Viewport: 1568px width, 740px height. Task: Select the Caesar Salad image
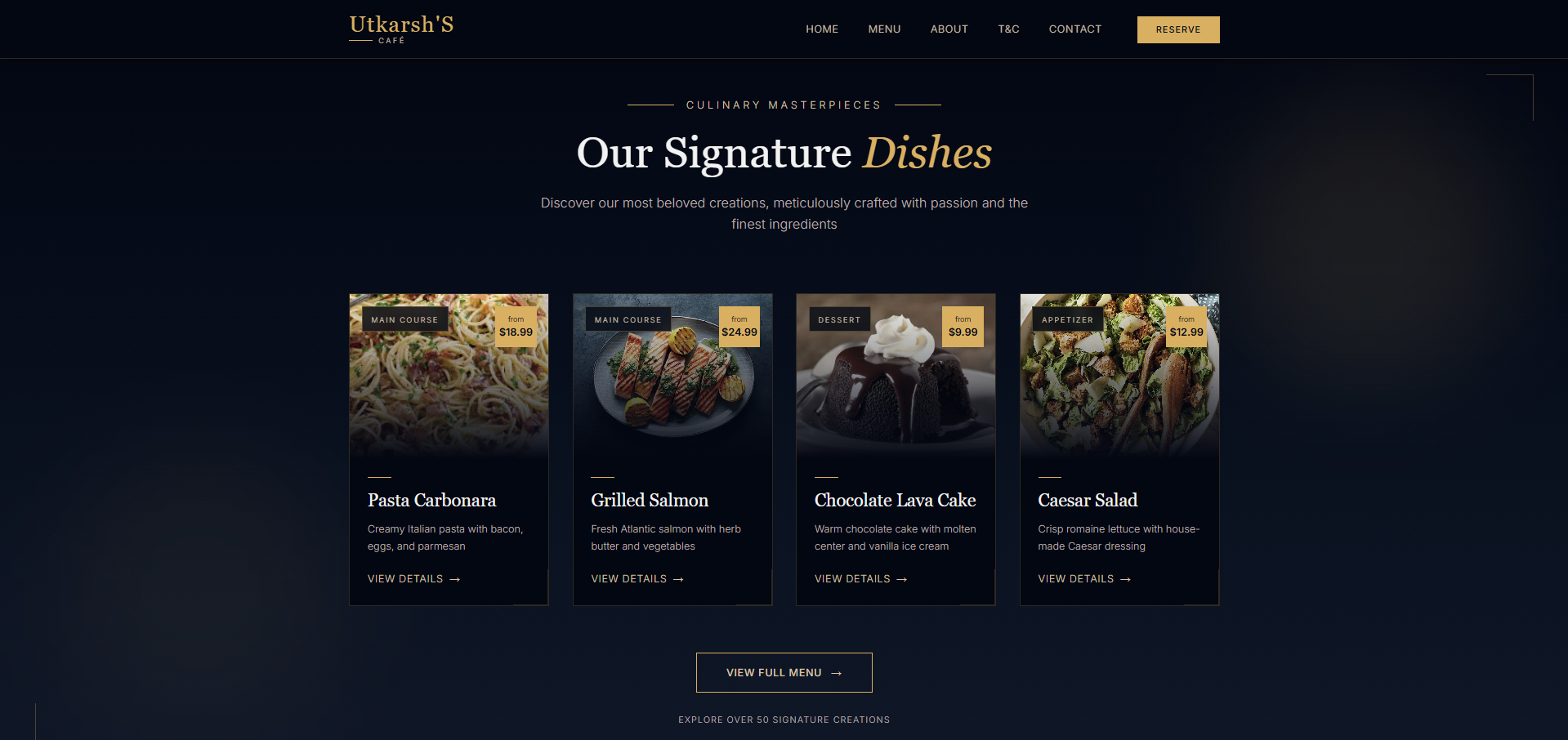(x=1119, y=376)
